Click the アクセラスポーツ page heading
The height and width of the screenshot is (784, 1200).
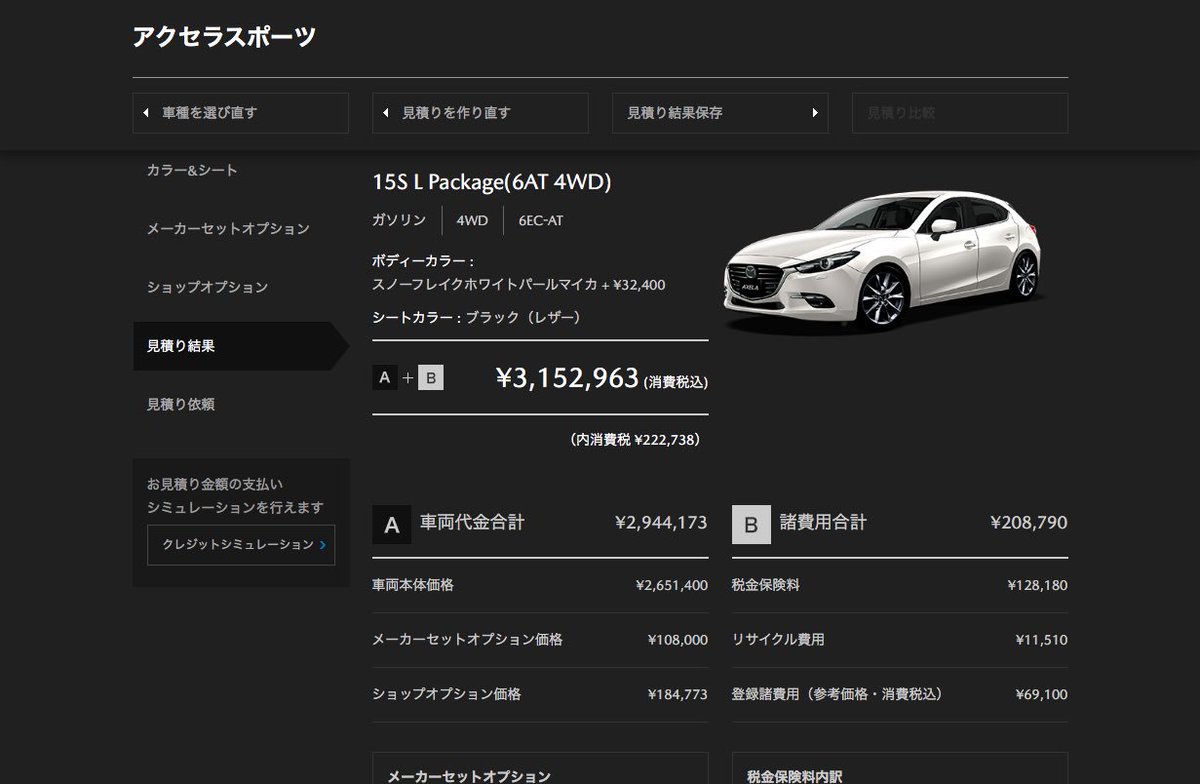pyautogui.click(x=224, y=37)
